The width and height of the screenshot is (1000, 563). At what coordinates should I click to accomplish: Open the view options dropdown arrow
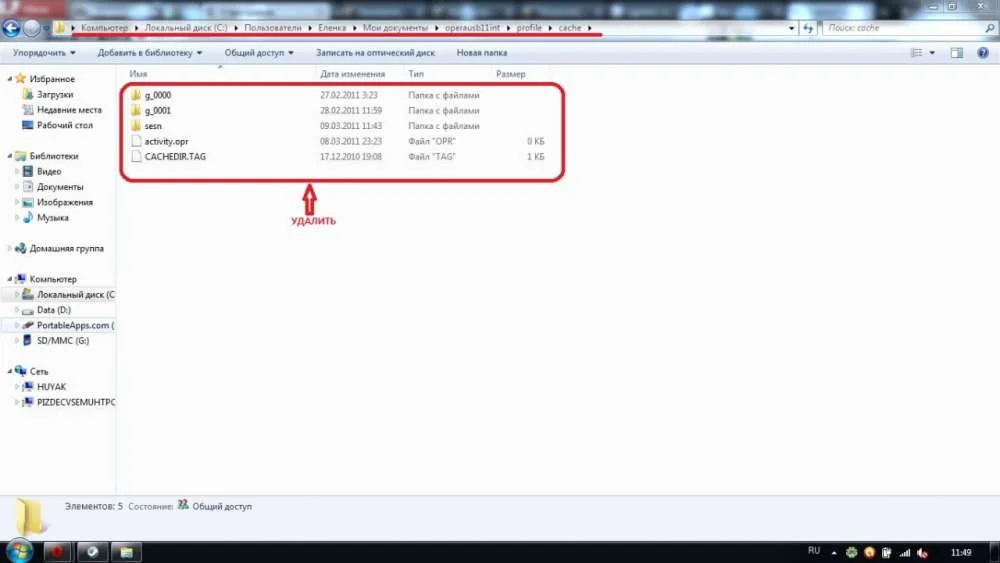coord(932,53)
